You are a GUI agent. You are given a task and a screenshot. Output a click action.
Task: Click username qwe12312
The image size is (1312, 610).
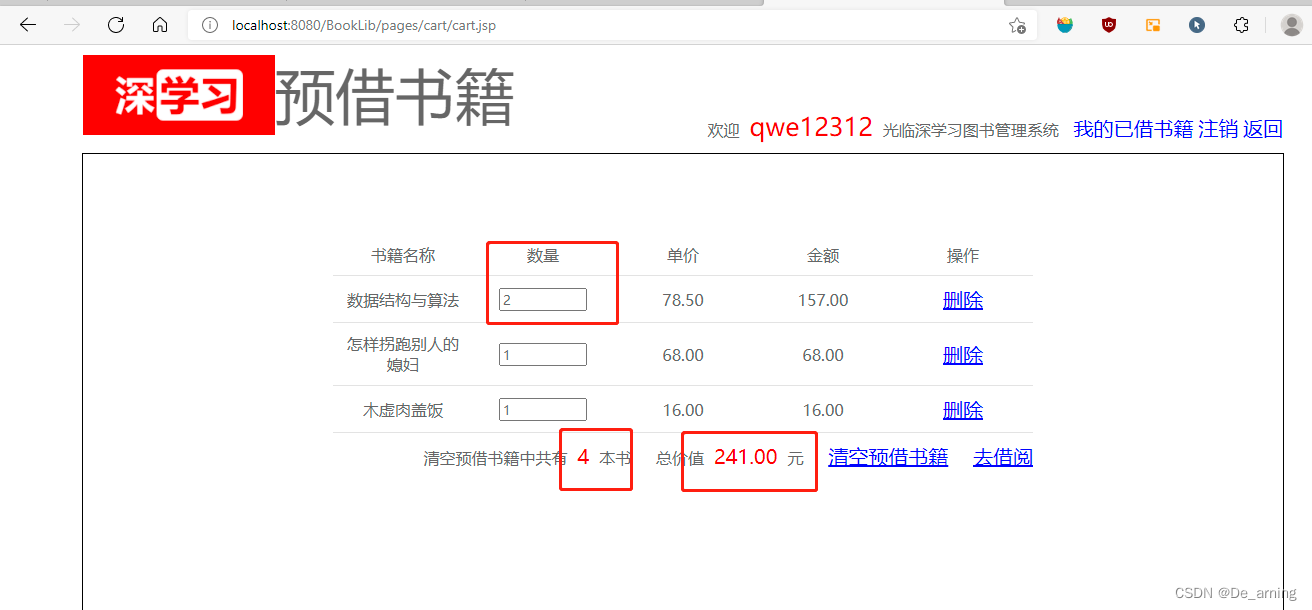click(811, 127)
